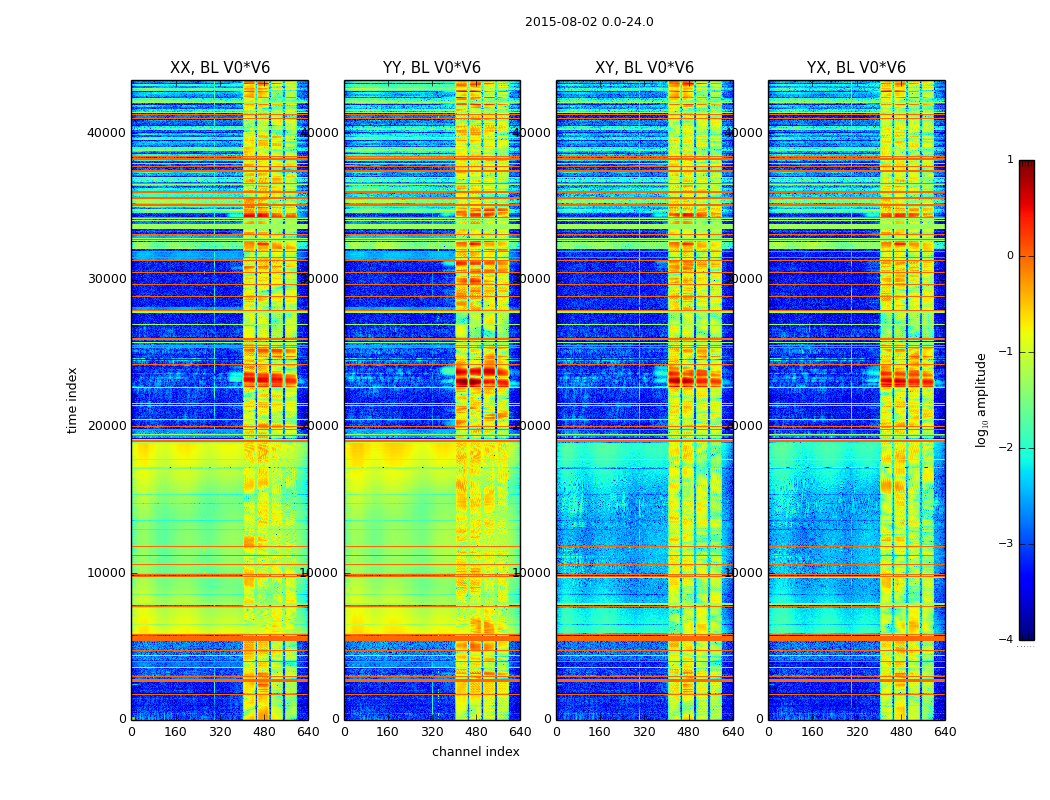This screenshot has height=800, width=1050.
Task: Click the XY, BL V0*V6 subplot title
Action: point(644,68)
